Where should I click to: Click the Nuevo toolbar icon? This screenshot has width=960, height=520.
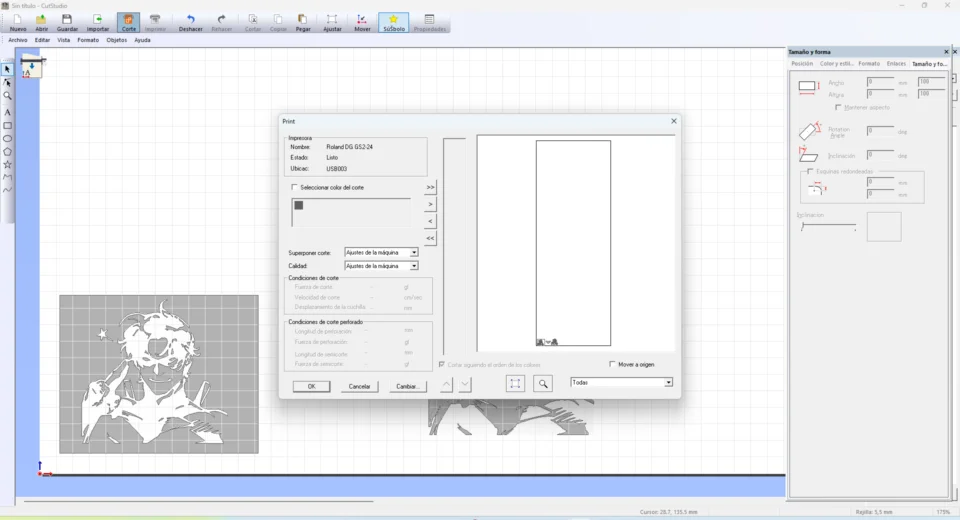click(x=18, y=23)
